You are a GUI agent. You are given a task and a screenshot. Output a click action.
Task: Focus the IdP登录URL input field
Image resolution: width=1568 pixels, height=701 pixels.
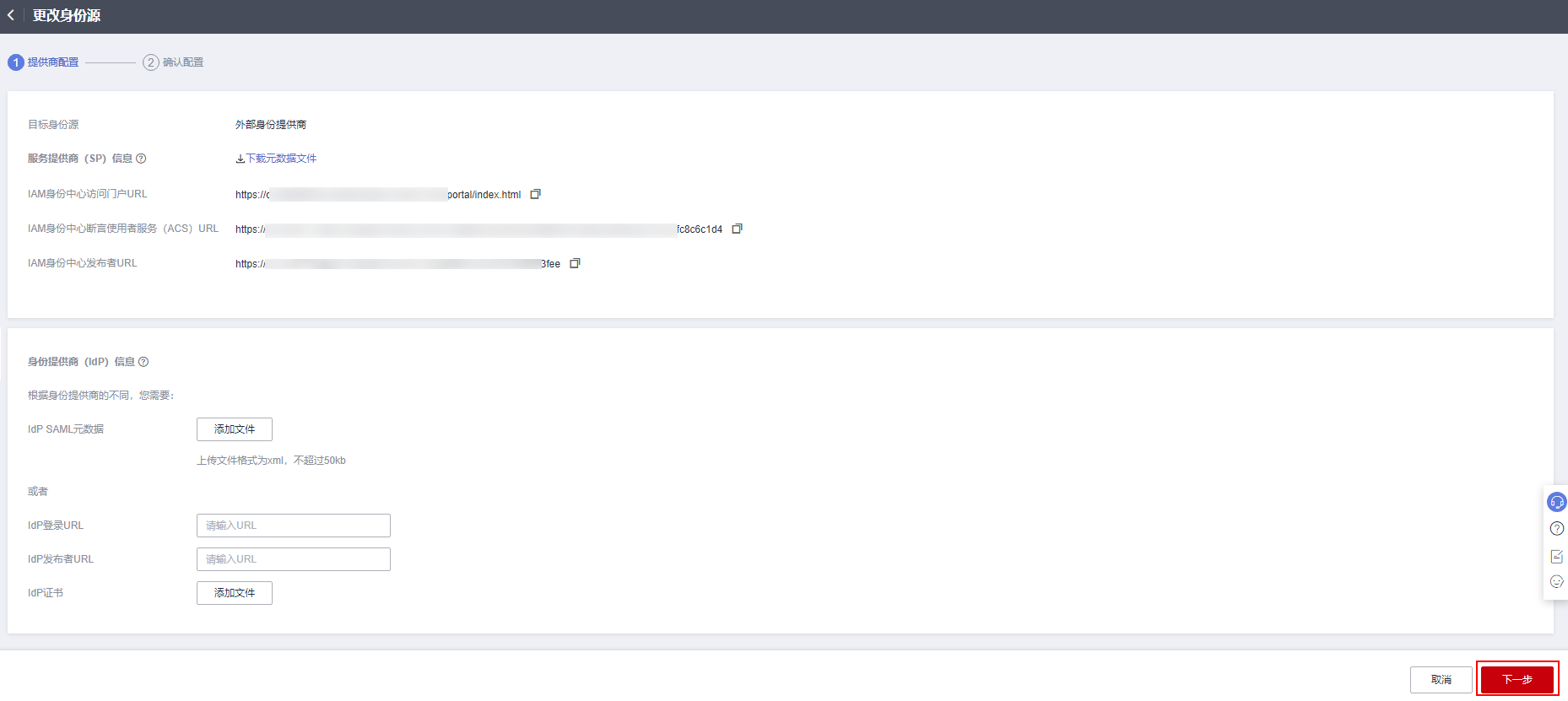pos(294,526)
